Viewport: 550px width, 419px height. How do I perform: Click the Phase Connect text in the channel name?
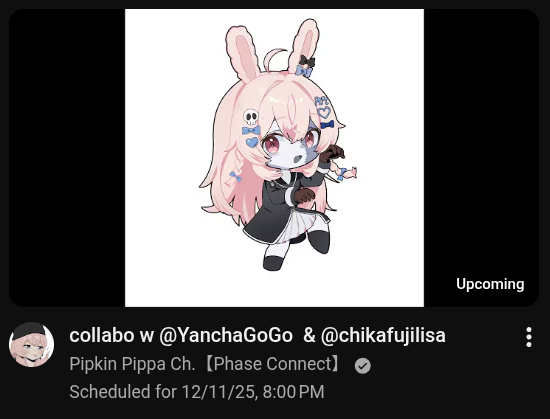click(x=271, y=364)
